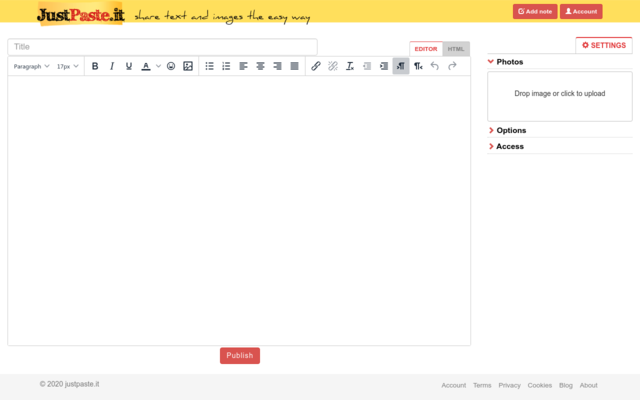Screen dimensions: 640x400
Task: Insert an image into the note
Action: [188, 66]
